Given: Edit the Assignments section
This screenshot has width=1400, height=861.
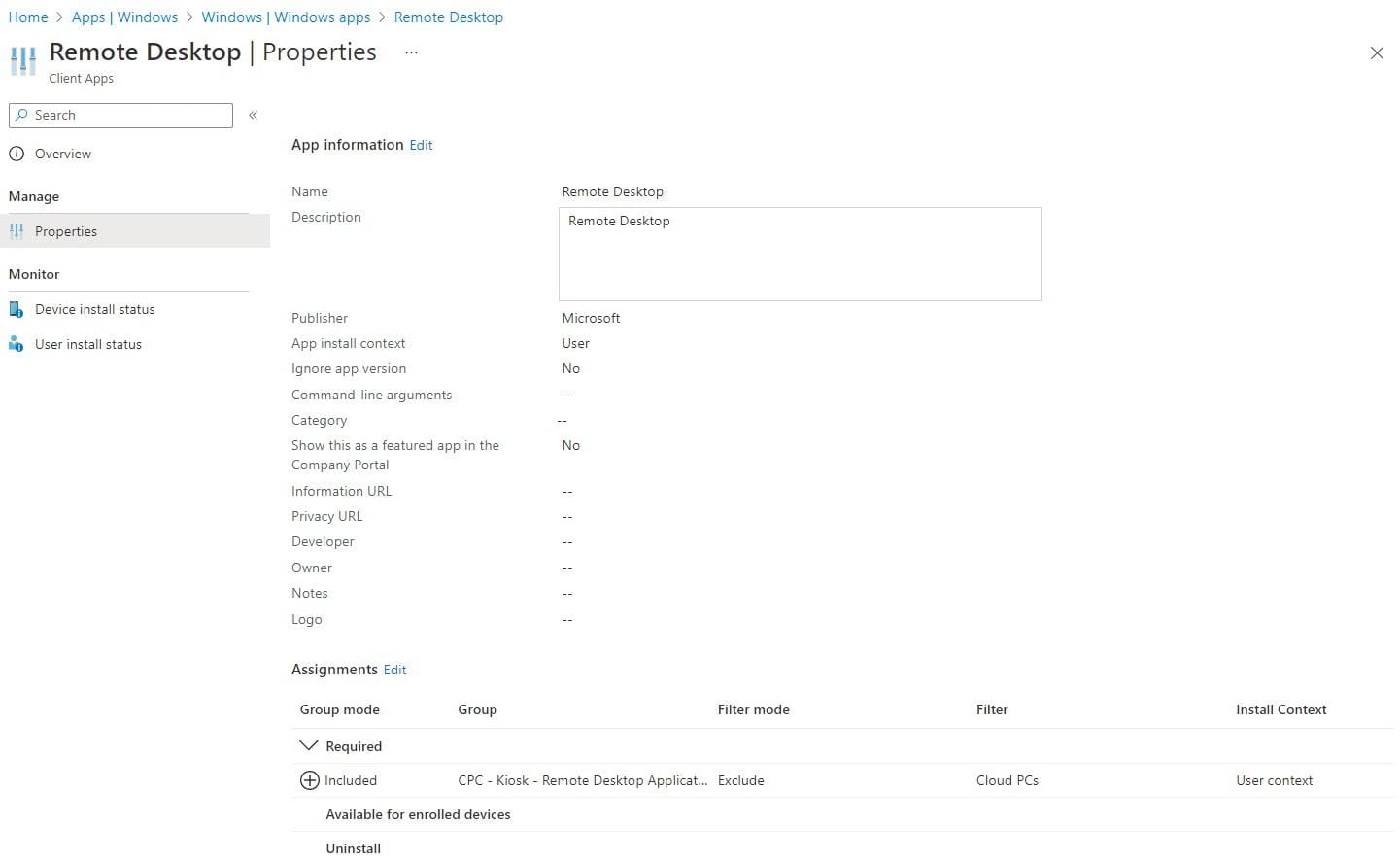Looking at the screenshot, I should point(394,670).
